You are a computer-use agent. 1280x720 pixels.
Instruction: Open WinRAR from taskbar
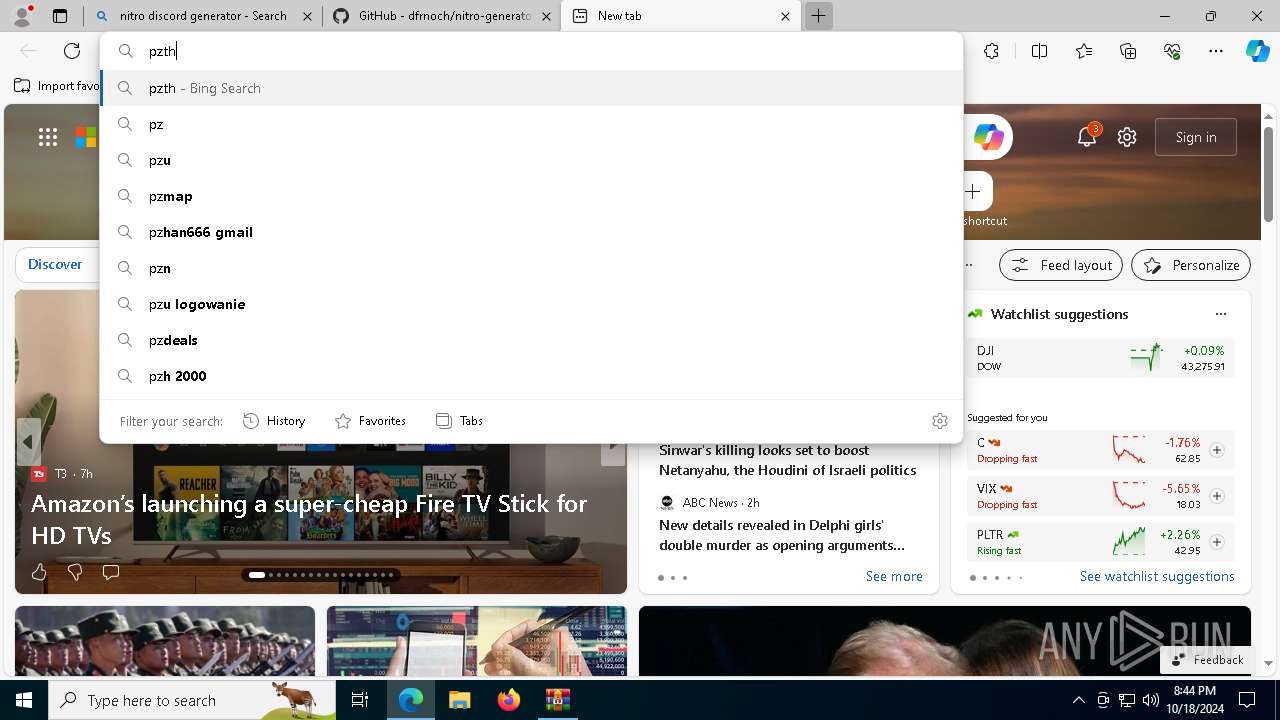click(557, 700)
